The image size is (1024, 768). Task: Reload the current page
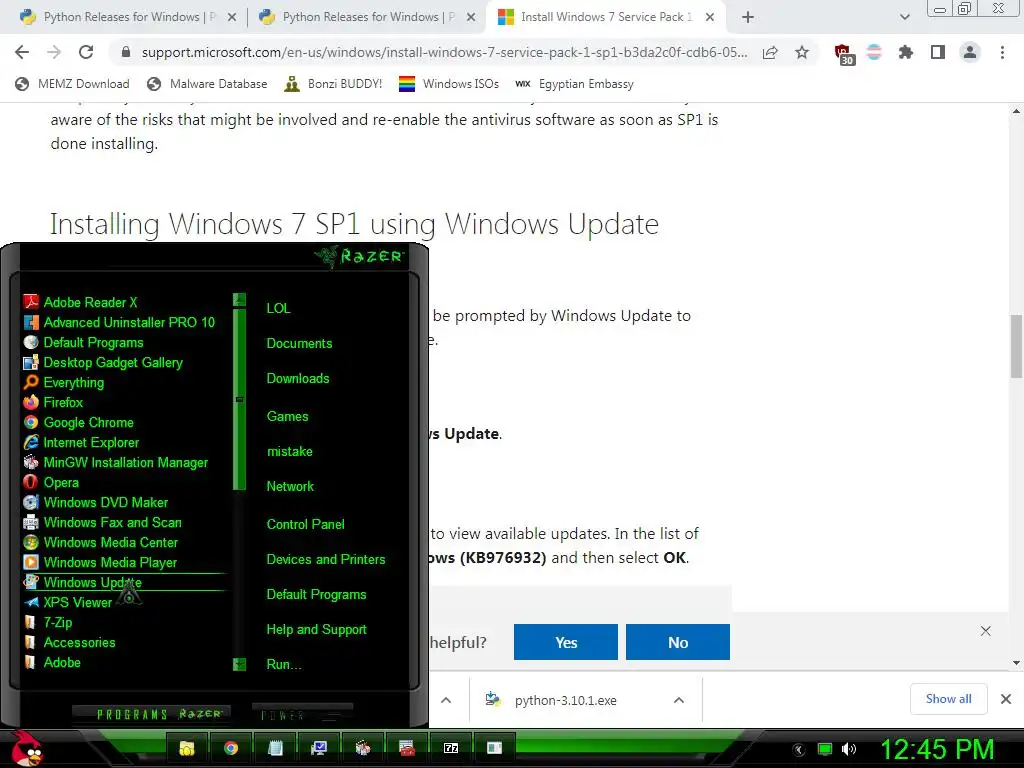(x=86, y=52)
